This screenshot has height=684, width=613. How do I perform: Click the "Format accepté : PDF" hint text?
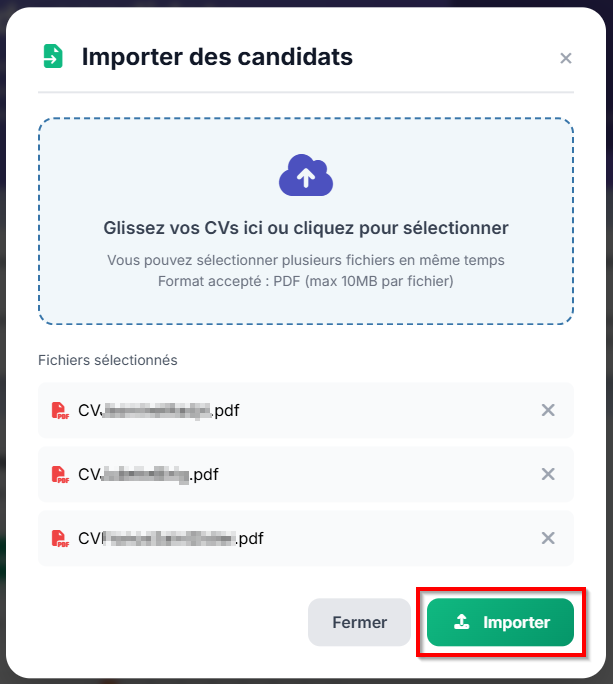tap(306, 281)
